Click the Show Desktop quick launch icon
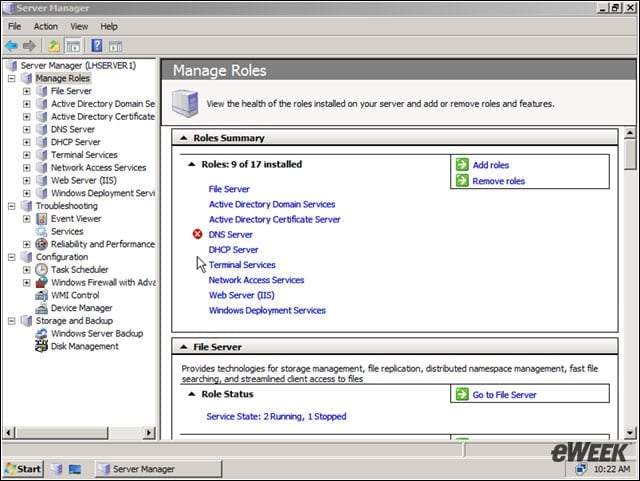Image resolution: width=640 pixels, height=481 pixels. click(75, 469)
